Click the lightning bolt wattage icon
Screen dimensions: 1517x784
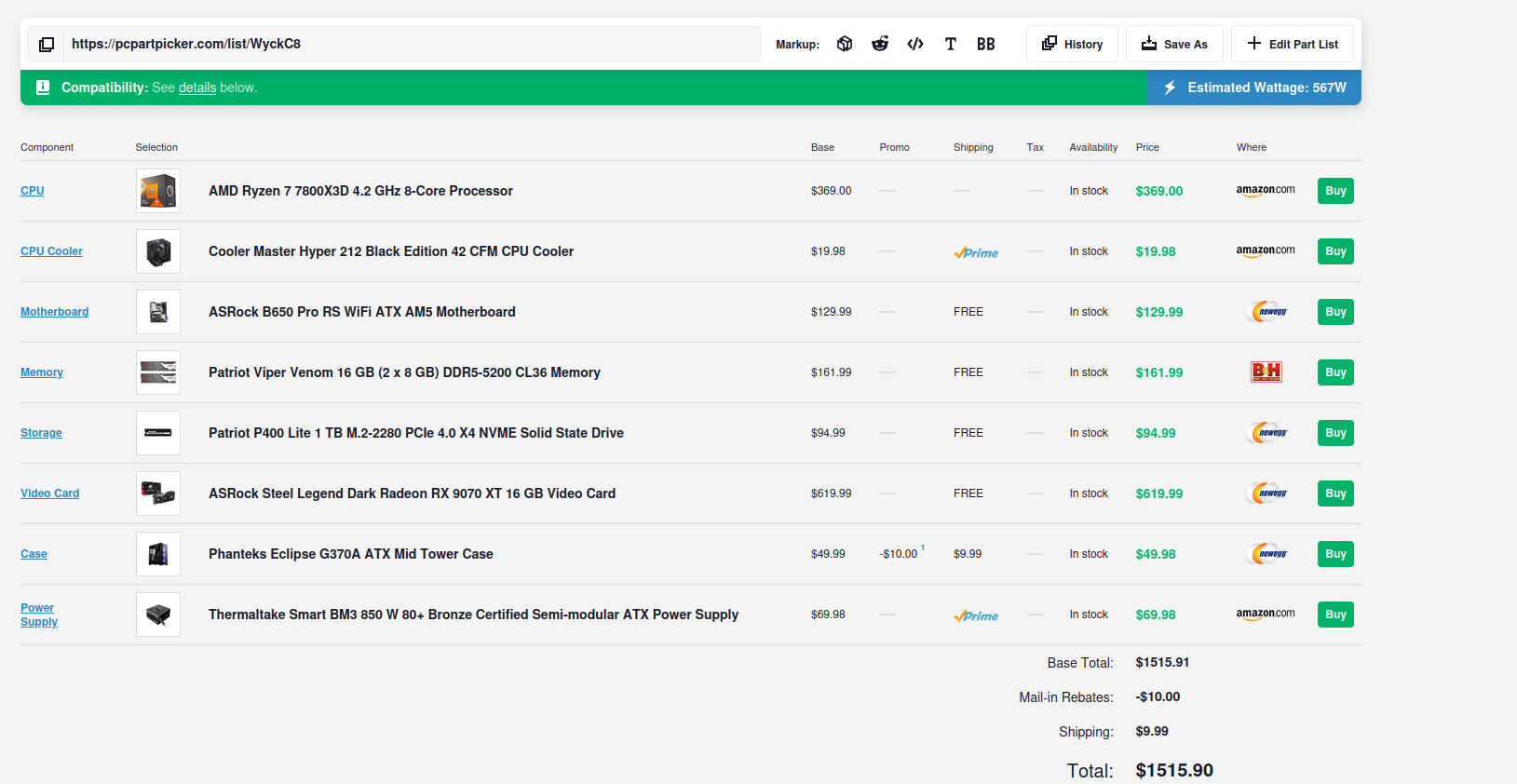tap(1170, 88)
